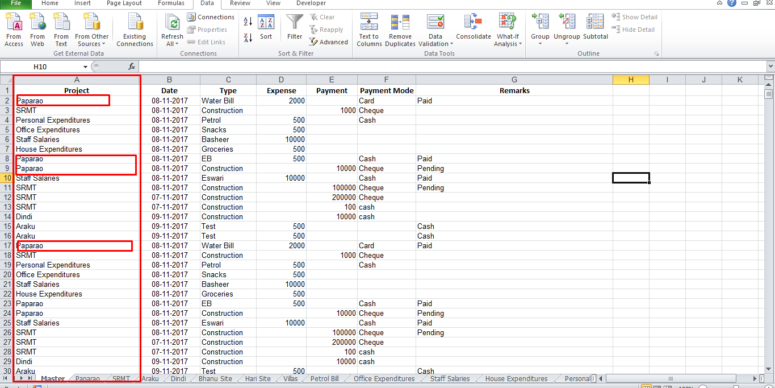Open the Office Expenditures sheet tab
The width and height of the screenshot is (775, 388).
[384, 379]
